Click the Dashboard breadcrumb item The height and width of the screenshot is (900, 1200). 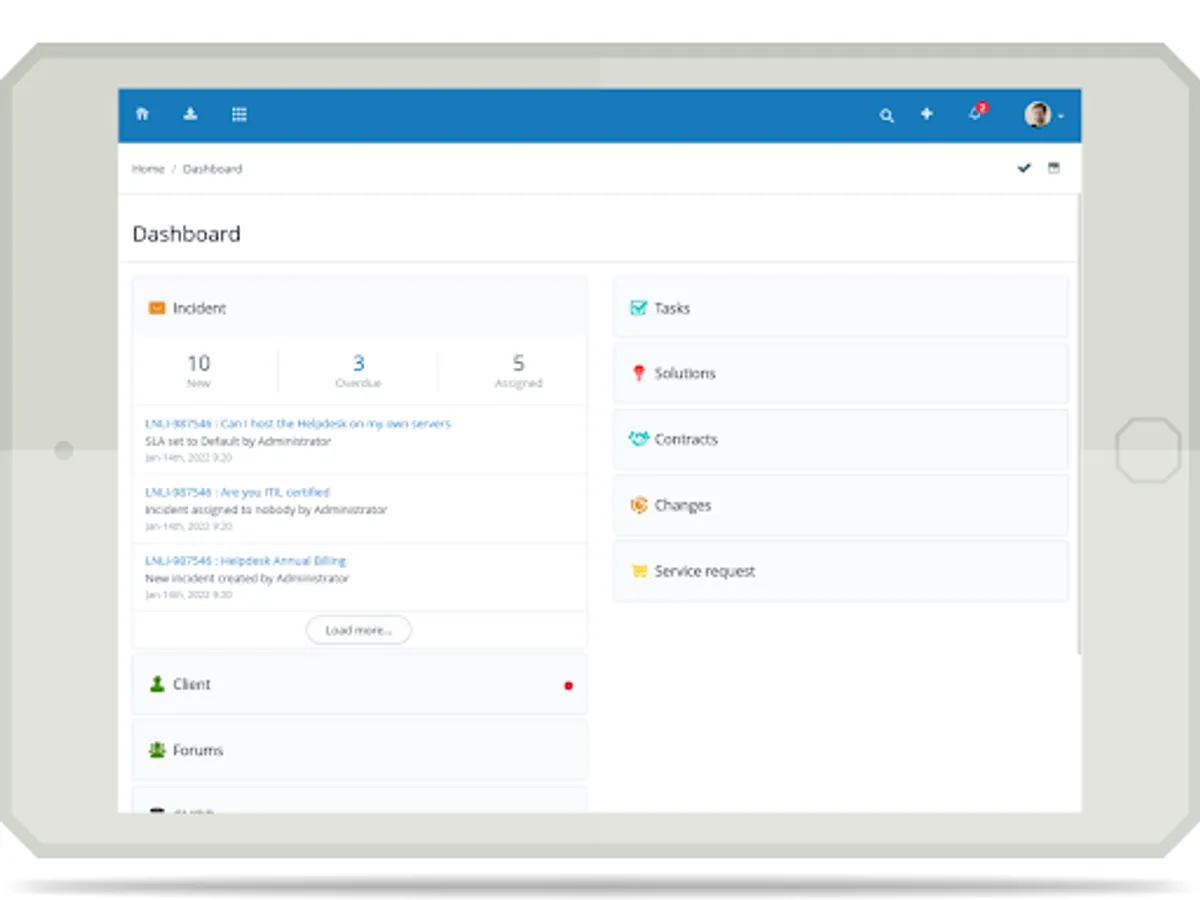pos(212,169)
